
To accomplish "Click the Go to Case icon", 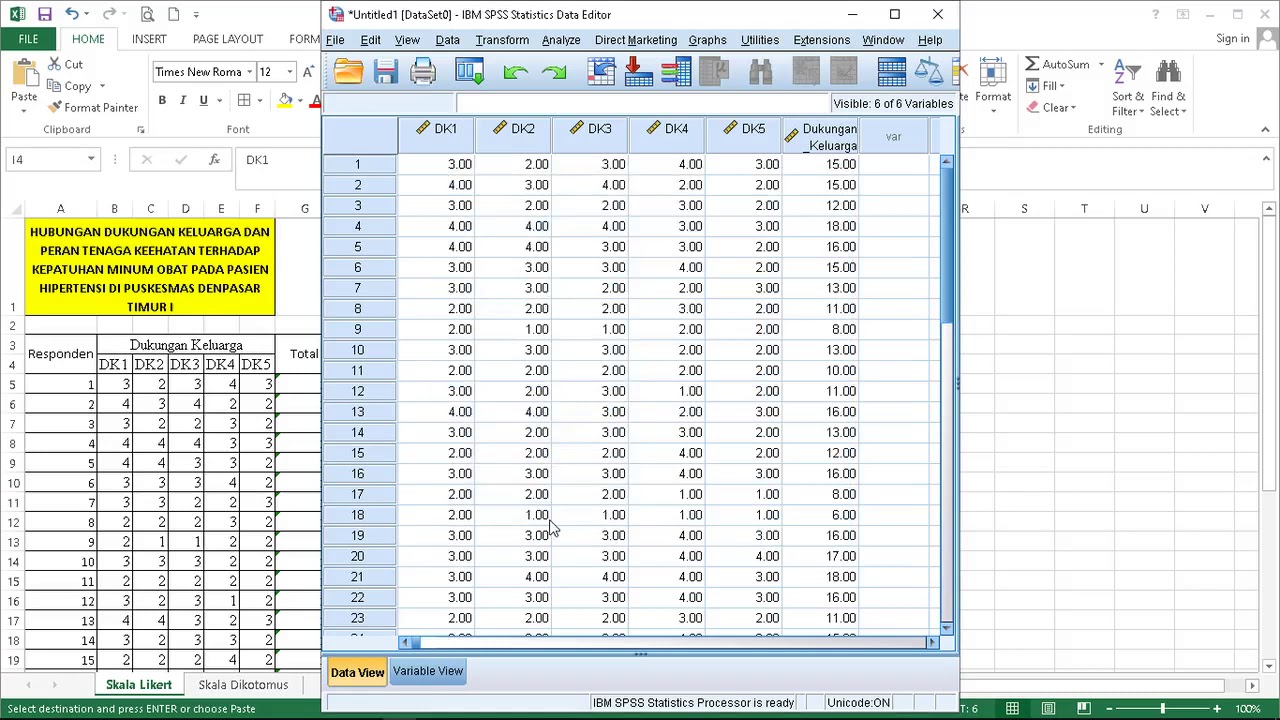I will (x=601, y=71).
